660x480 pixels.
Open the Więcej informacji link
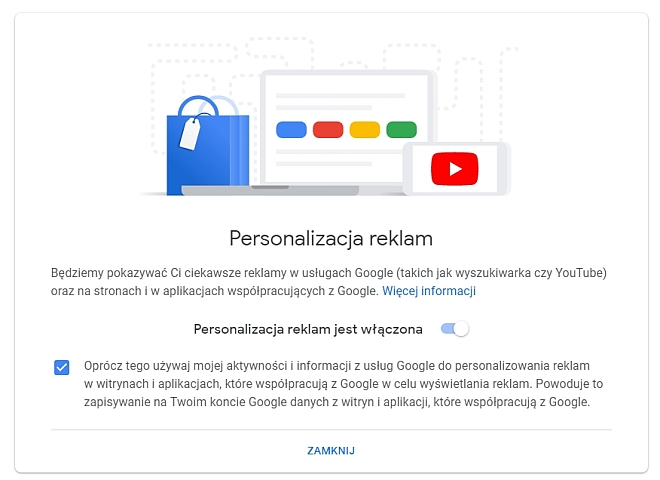click(x=429, y=291)
